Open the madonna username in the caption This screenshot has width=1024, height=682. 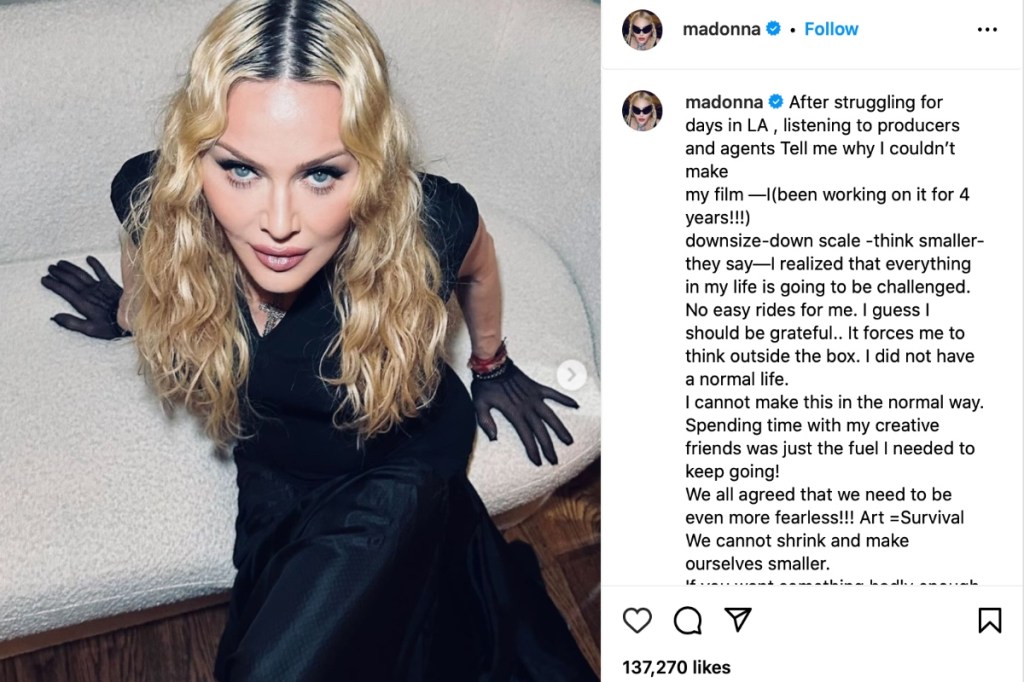724,103
